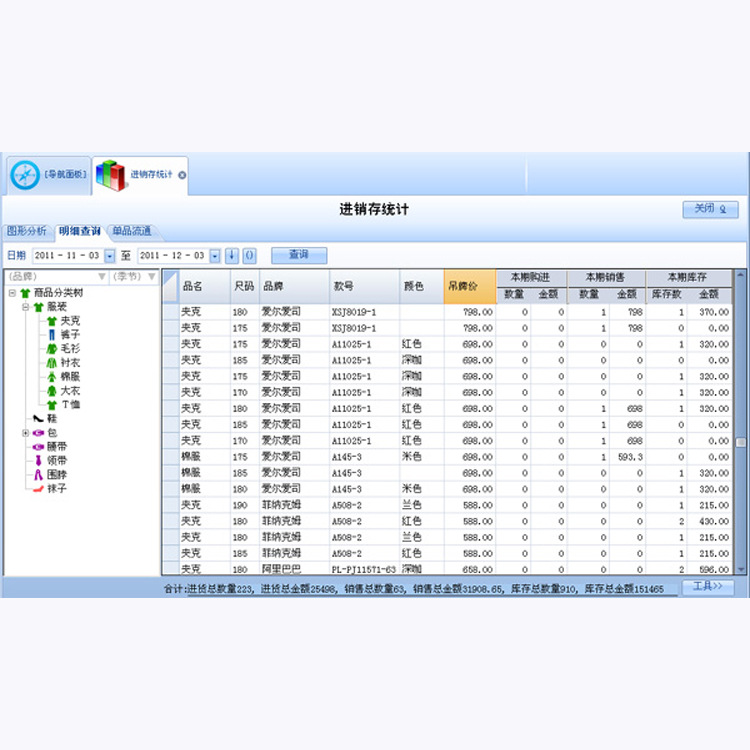Click the 进销存统计 bar chart icon

click(110, 175)
